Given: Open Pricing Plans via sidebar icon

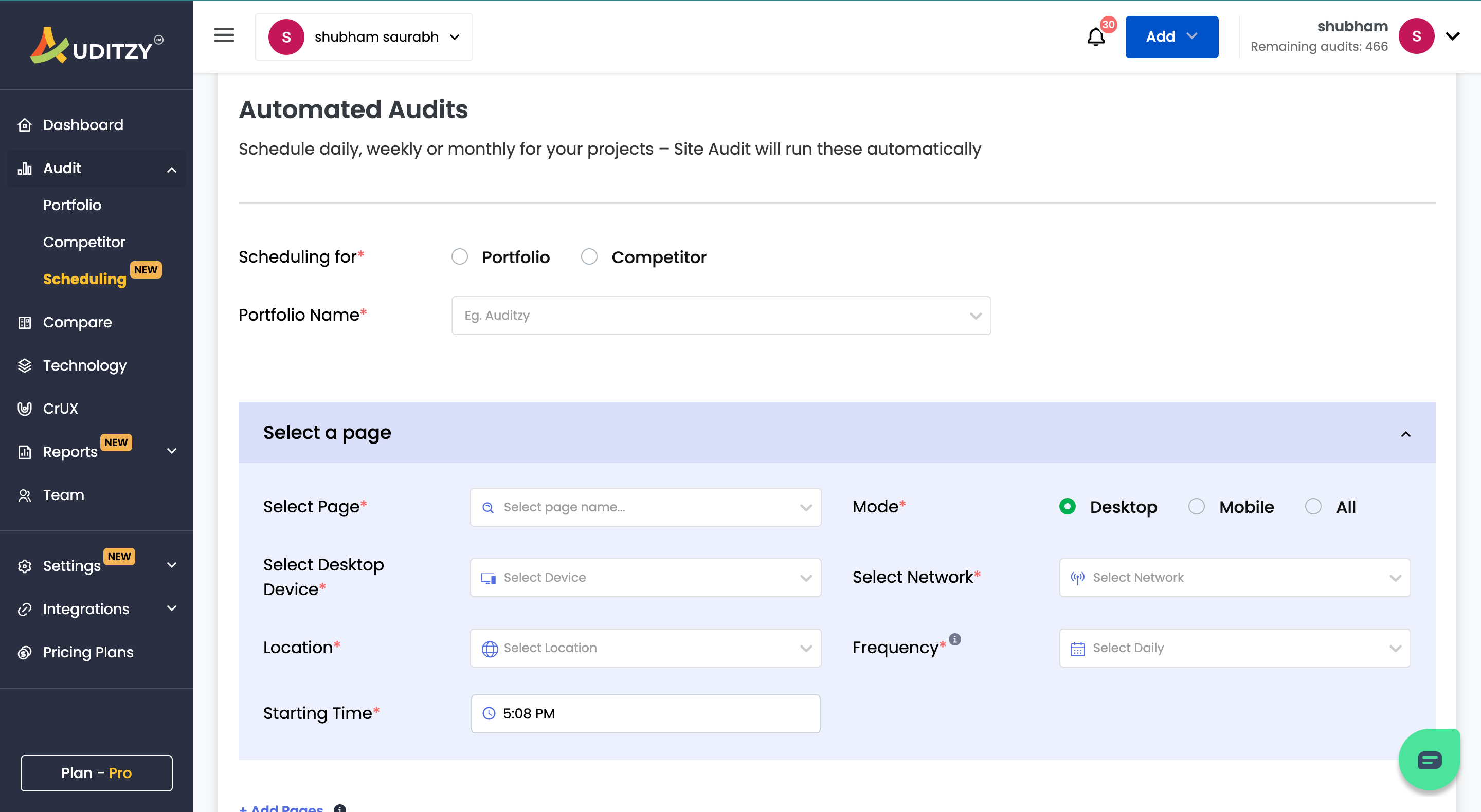Looking at the screenshot, I should click(x=25, y=652).
